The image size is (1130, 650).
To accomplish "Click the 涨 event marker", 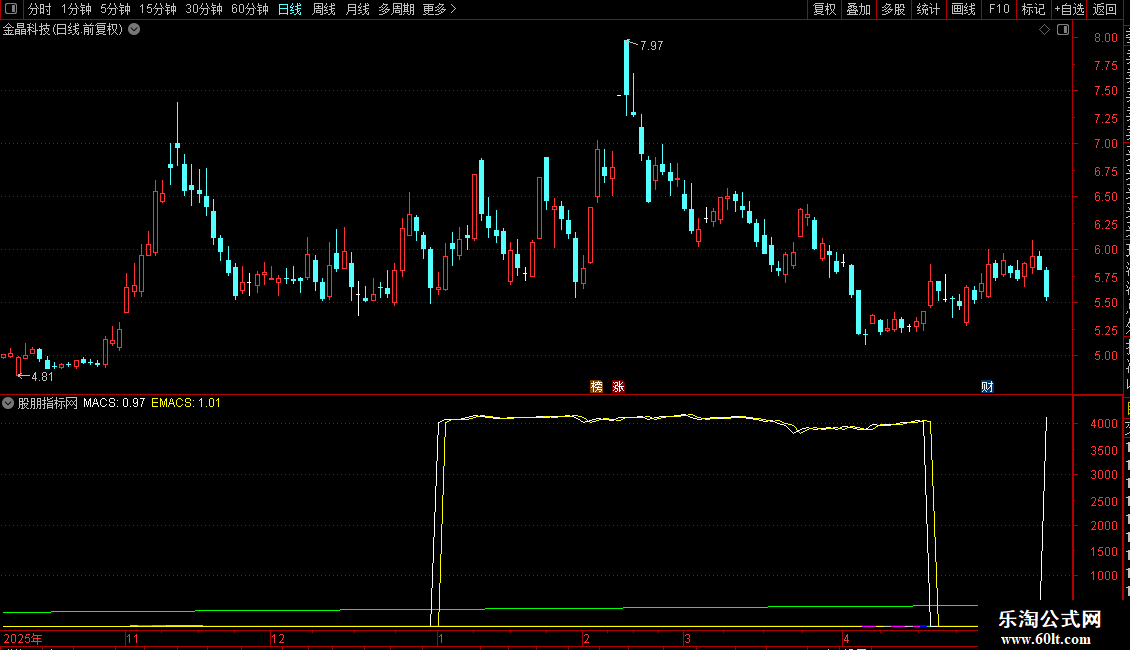I will 618,387.
